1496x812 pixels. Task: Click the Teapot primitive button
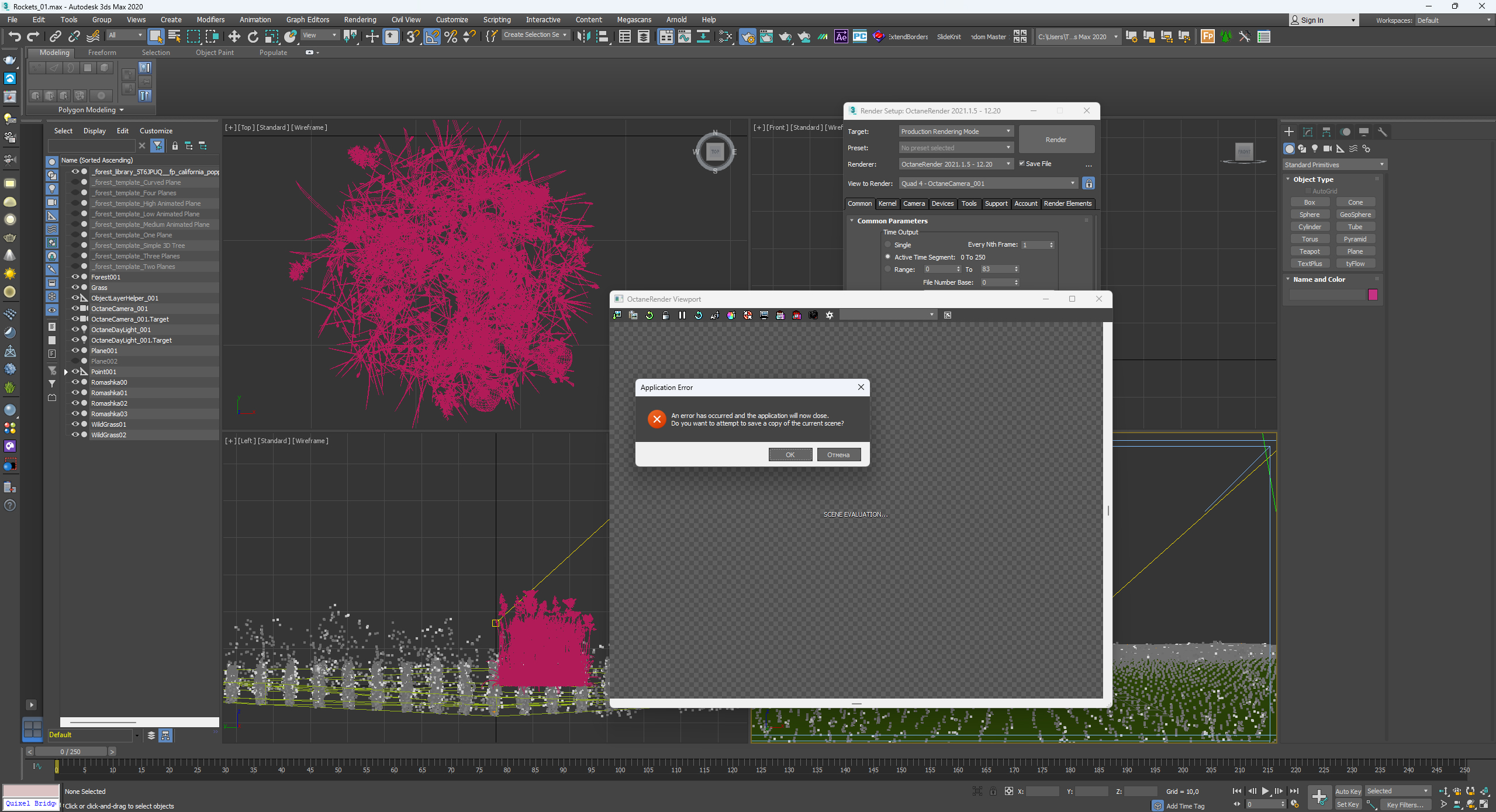tap(1310, 251)
